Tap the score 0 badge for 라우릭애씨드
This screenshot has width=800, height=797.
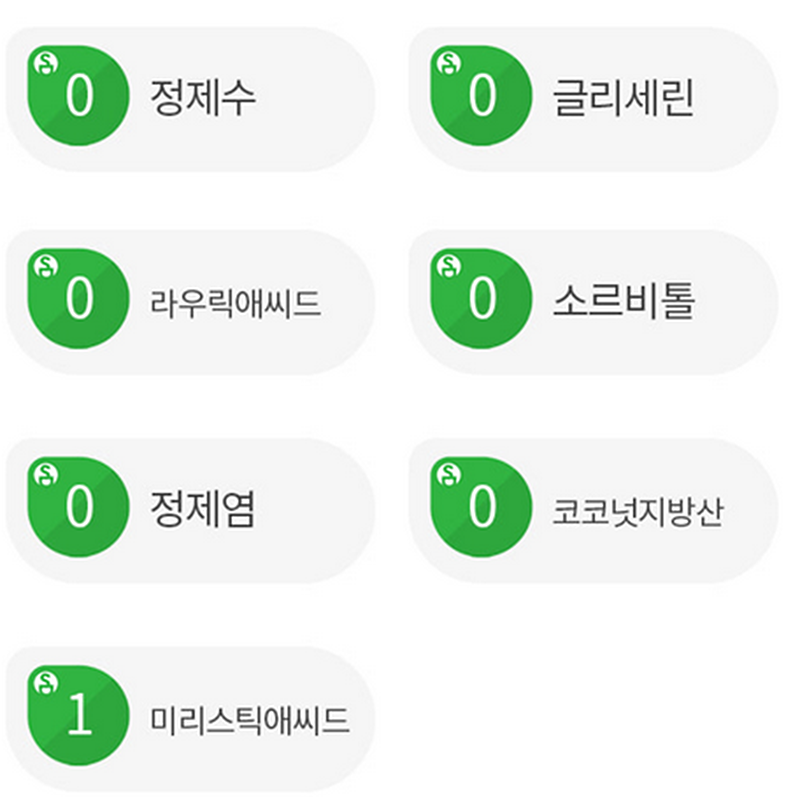[79, 299]
